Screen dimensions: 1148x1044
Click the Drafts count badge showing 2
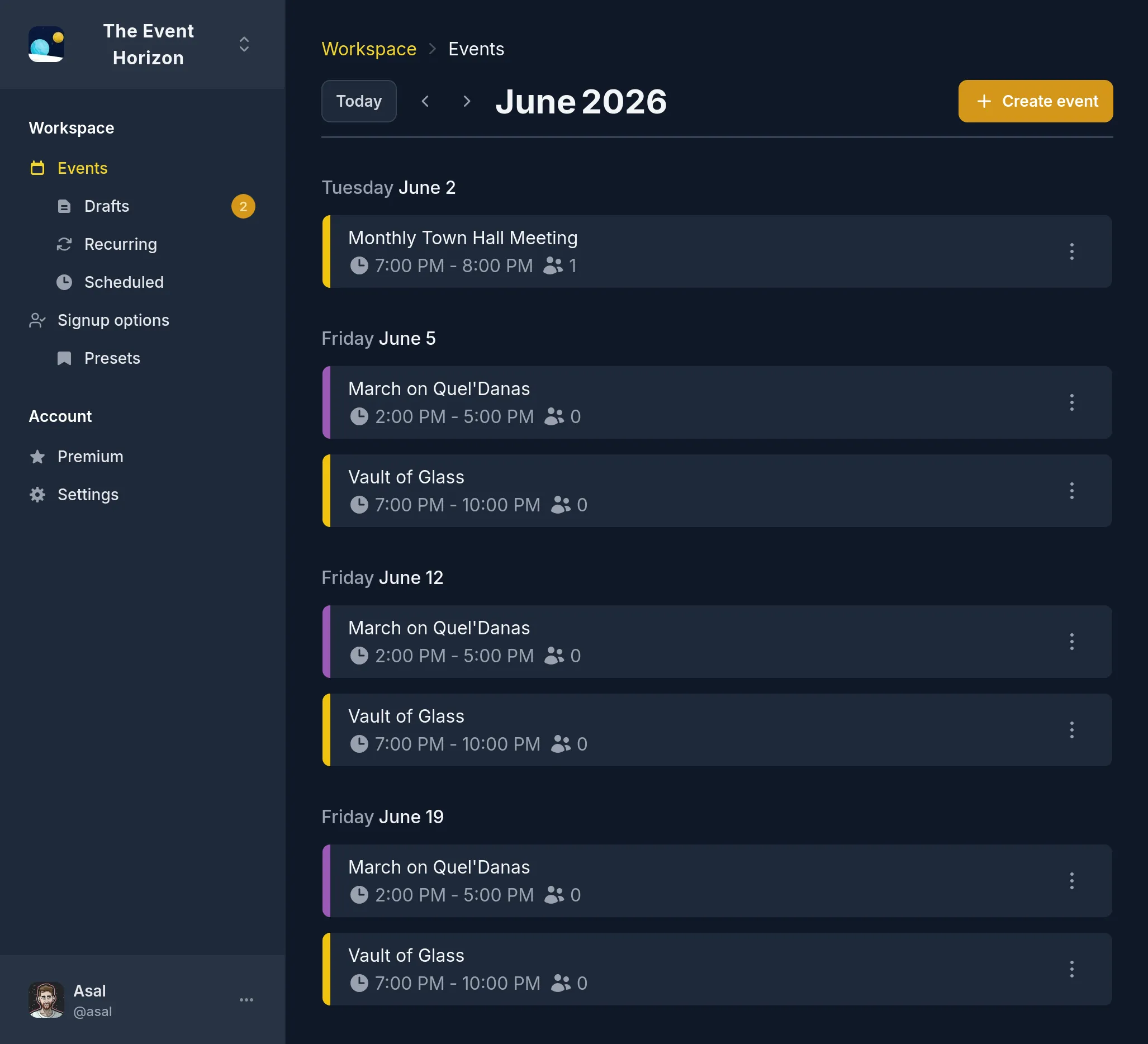coord(243,206)
